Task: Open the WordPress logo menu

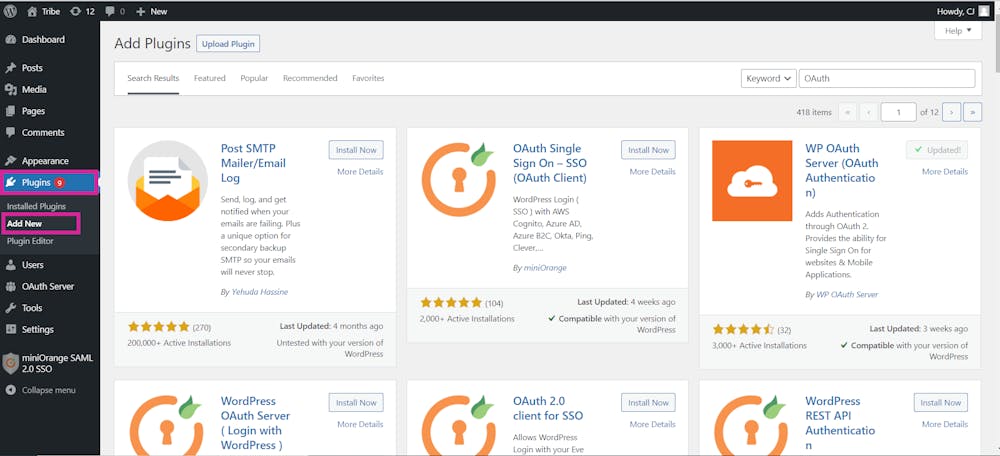Action: 10,11
